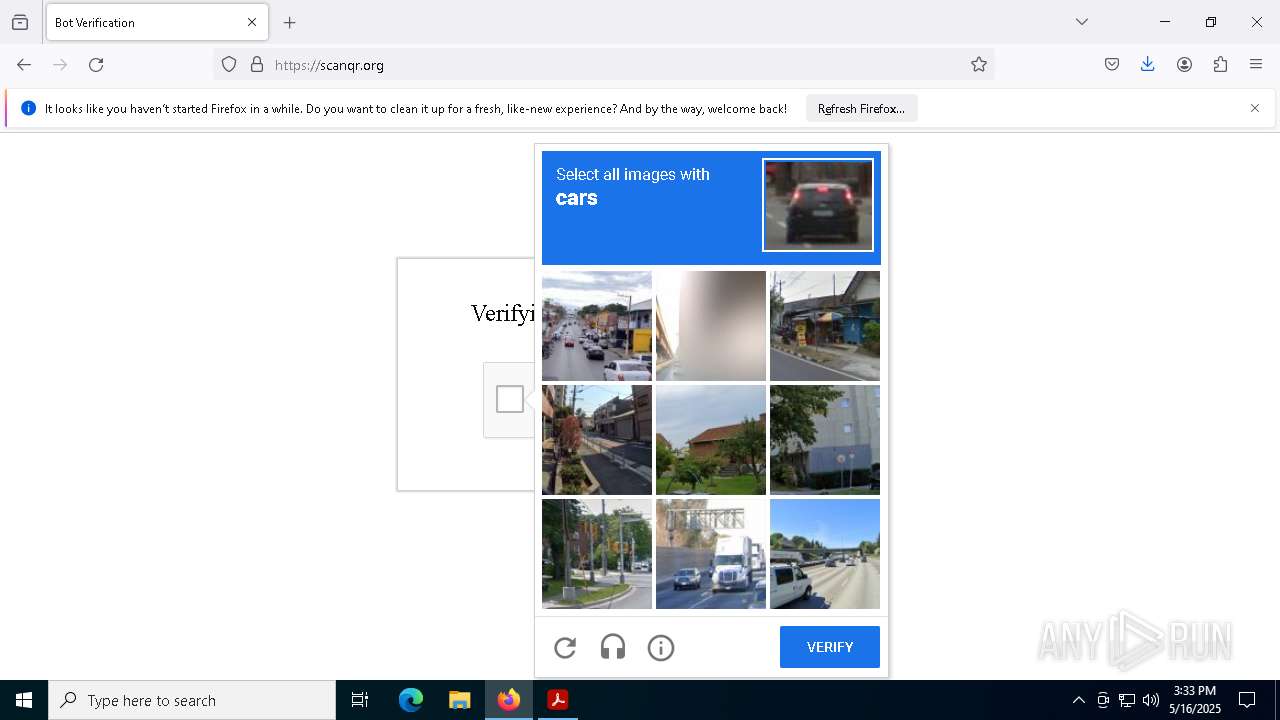Launch Microsoft Edge from taskbar

[411, 700]
